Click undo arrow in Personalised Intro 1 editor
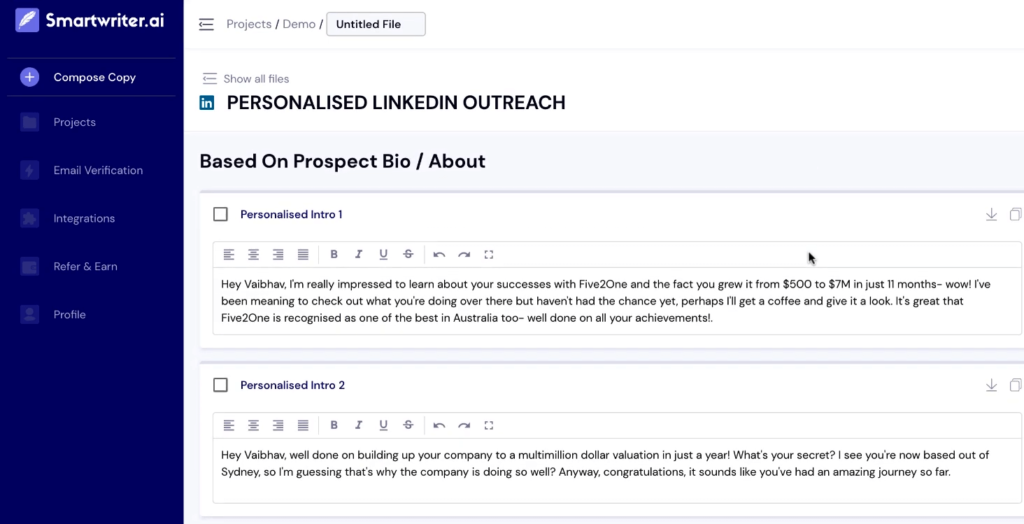The image size is (1024, 524). pyautogui.click(x=439, y=254)
